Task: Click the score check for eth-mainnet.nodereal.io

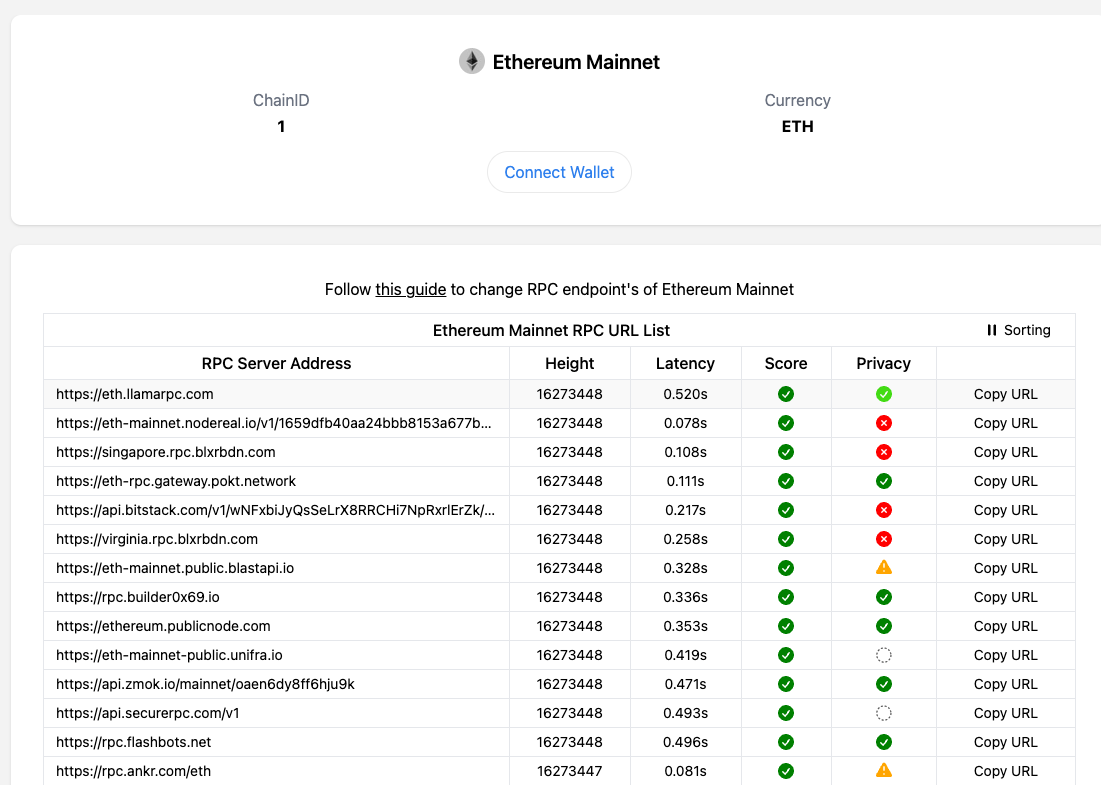Action: pyautogui.click(x=786, y=423)
